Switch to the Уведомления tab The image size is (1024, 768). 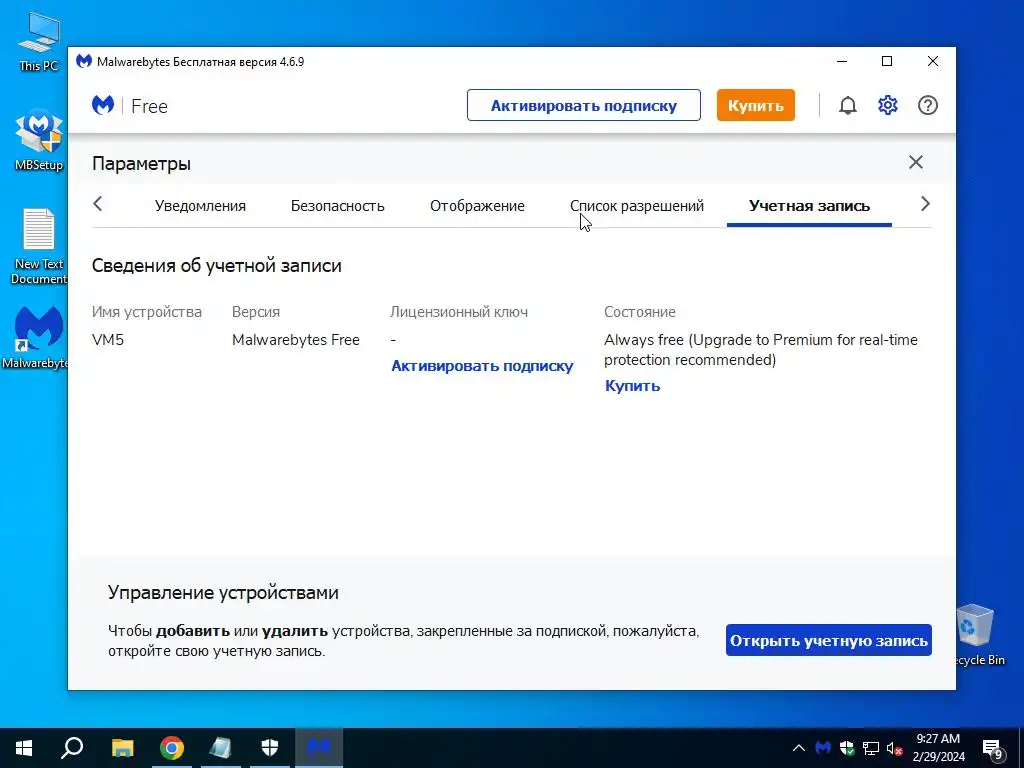point(200,206)
